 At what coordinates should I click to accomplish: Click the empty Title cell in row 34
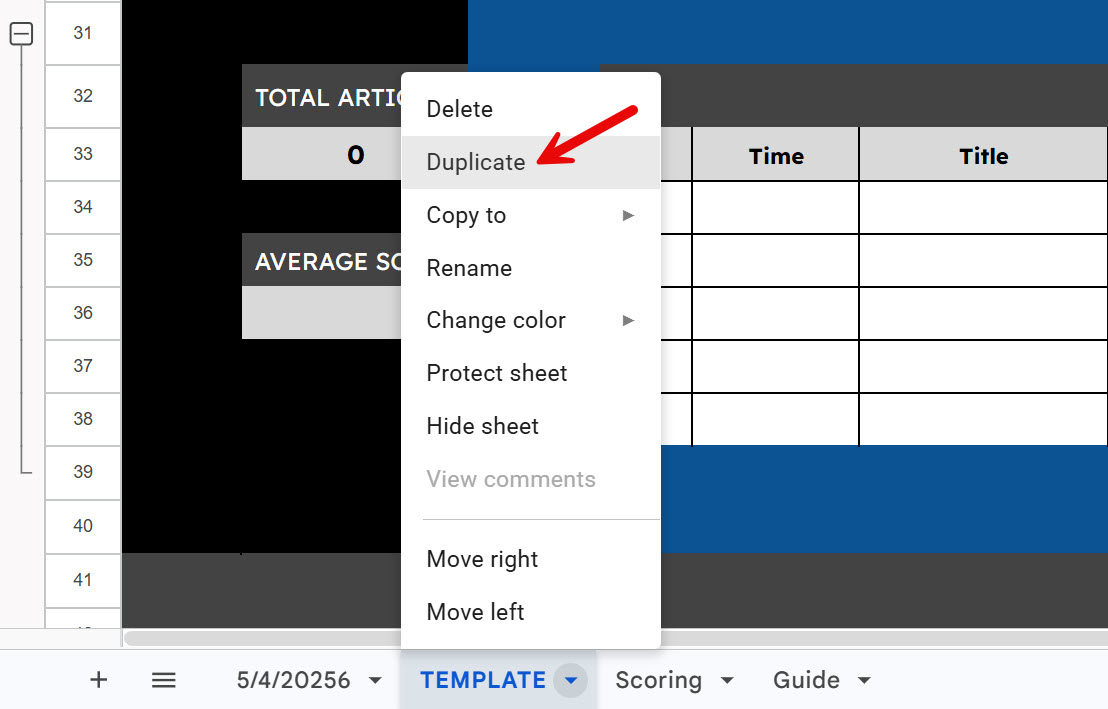(x=983, y=207)
